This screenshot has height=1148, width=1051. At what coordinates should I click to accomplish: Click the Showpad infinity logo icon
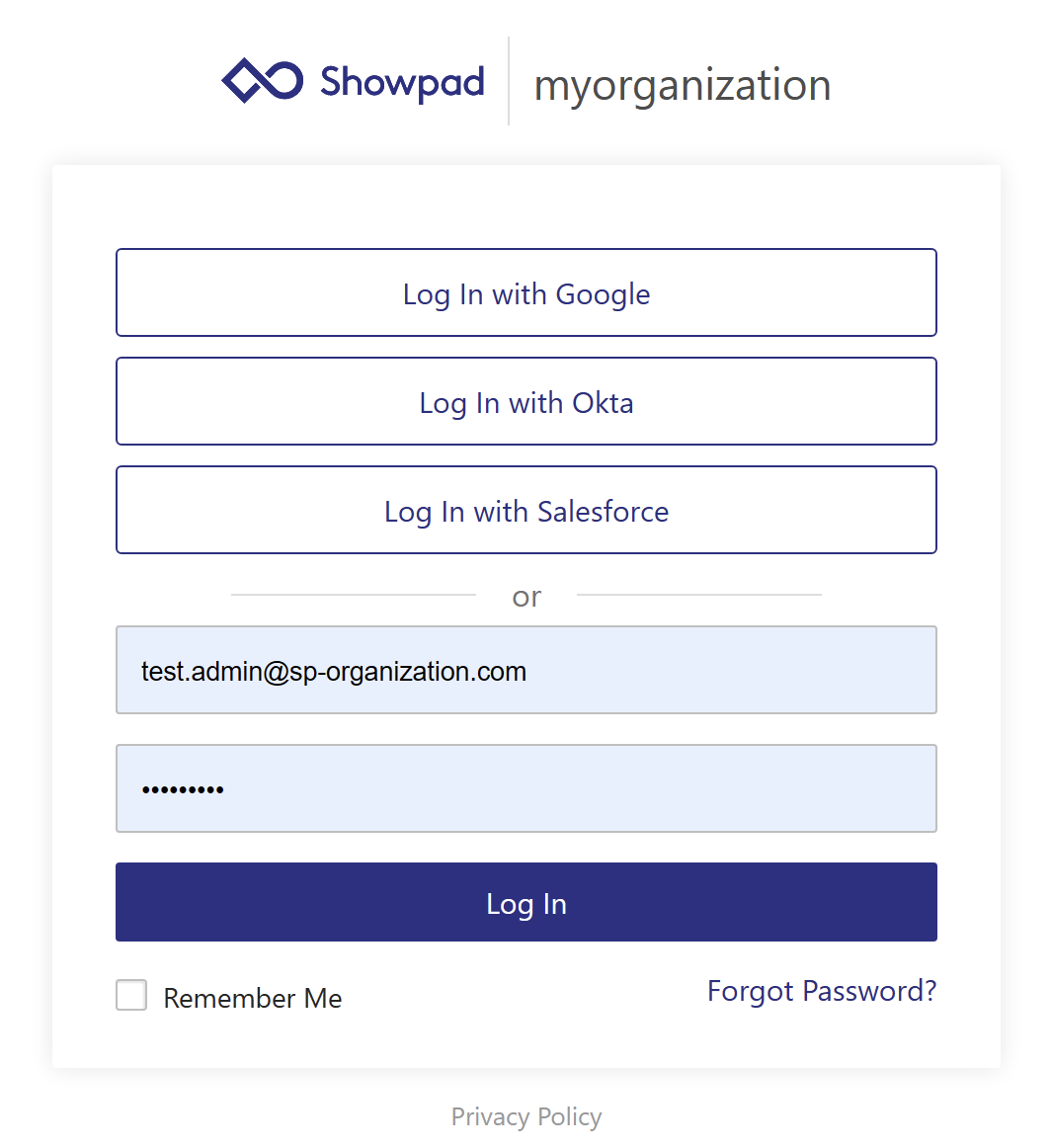click(262, 81)
